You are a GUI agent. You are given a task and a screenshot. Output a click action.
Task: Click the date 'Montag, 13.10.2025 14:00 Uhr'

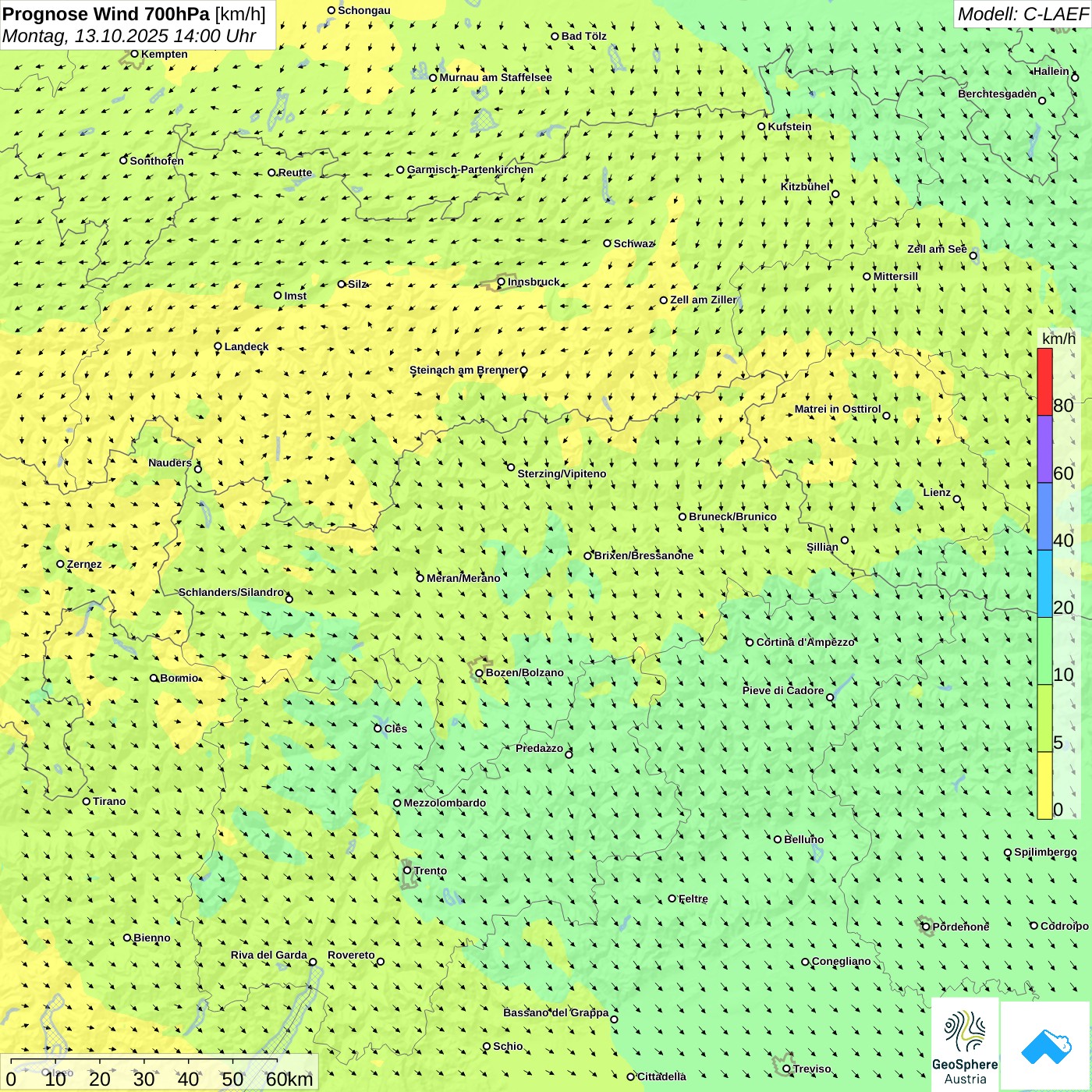coord(129,36)
